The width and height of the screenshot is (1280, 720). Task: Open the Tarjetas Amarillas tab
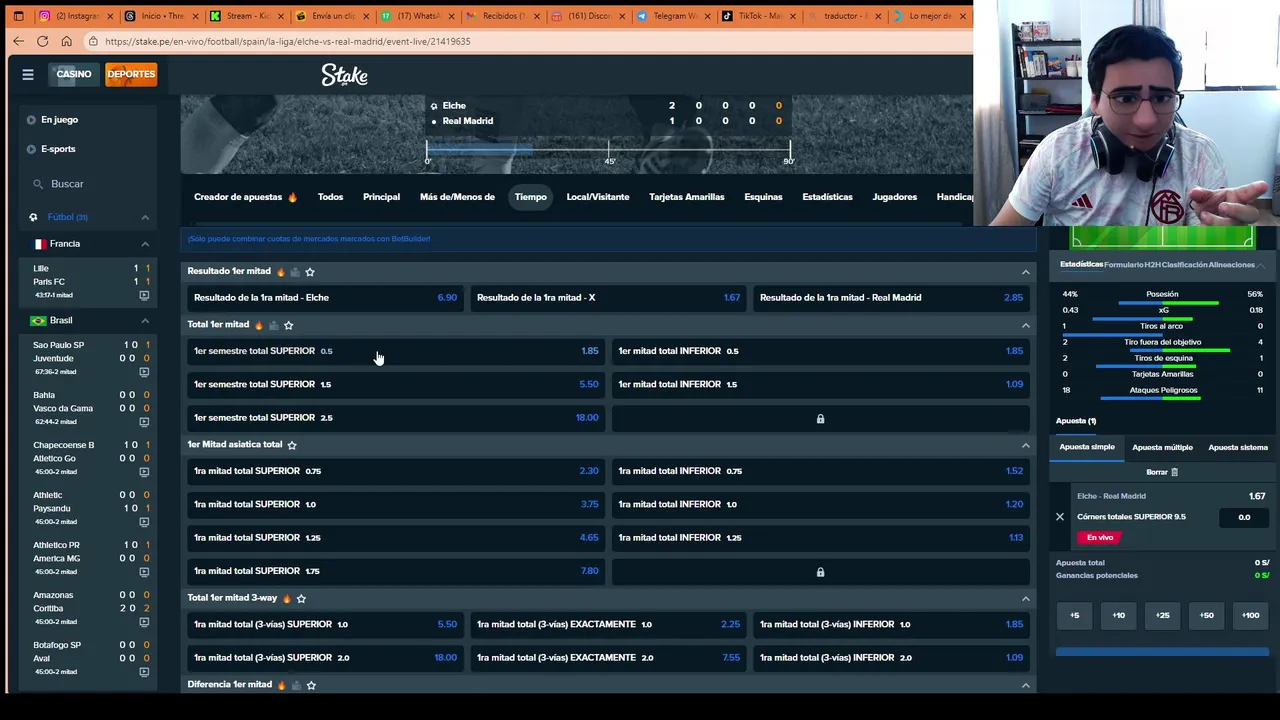click(x=686, y=197)
